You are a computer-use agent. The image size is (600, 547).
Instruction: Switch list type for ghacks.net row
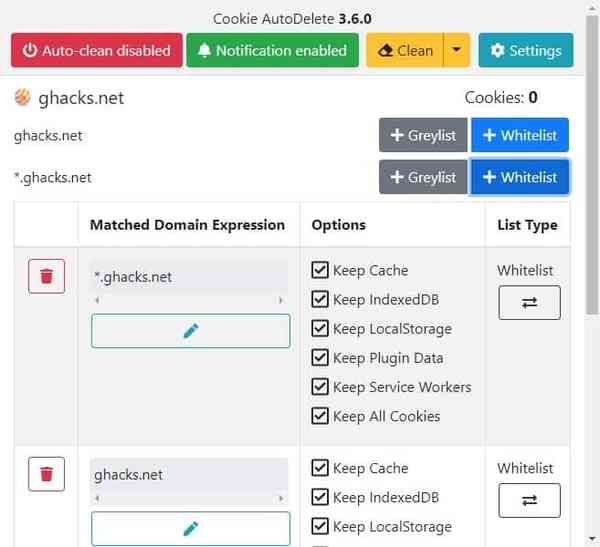[x=530, y=500]
